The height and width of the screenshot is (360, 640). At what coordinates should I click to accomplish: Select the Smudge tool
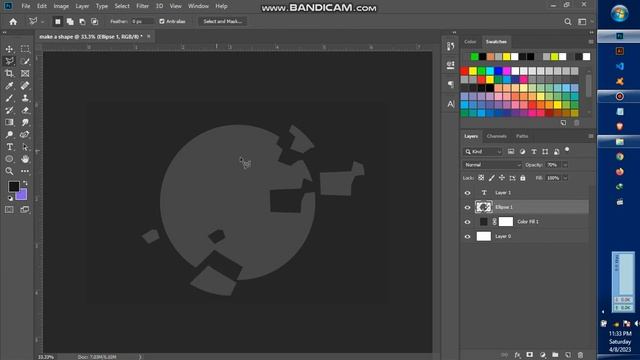coord(25,122)
